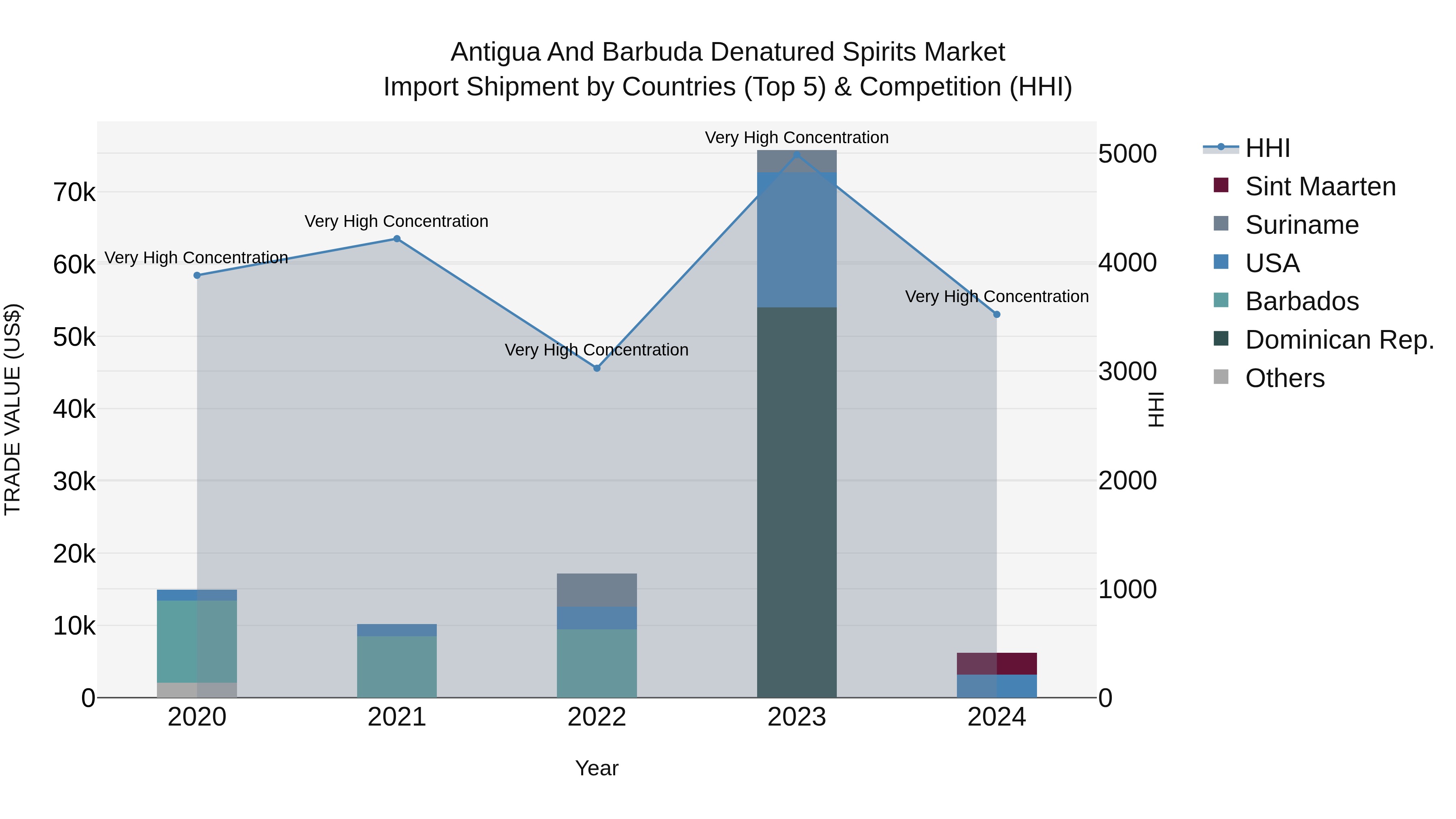Image resolution: width=1456 pixels, height=819 pixels.
Task: Click the 2021 x-axis label
Action: tap(397, 717)
